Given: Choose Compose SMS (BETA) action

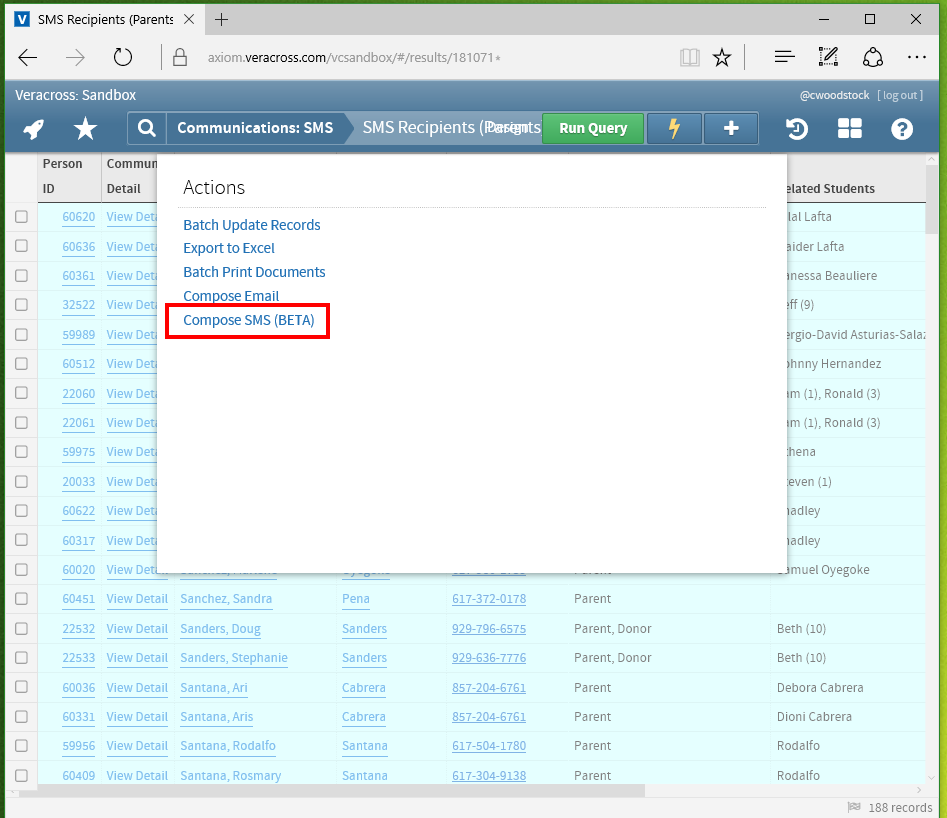Looking at the screenshot, I should coord(248,321).
